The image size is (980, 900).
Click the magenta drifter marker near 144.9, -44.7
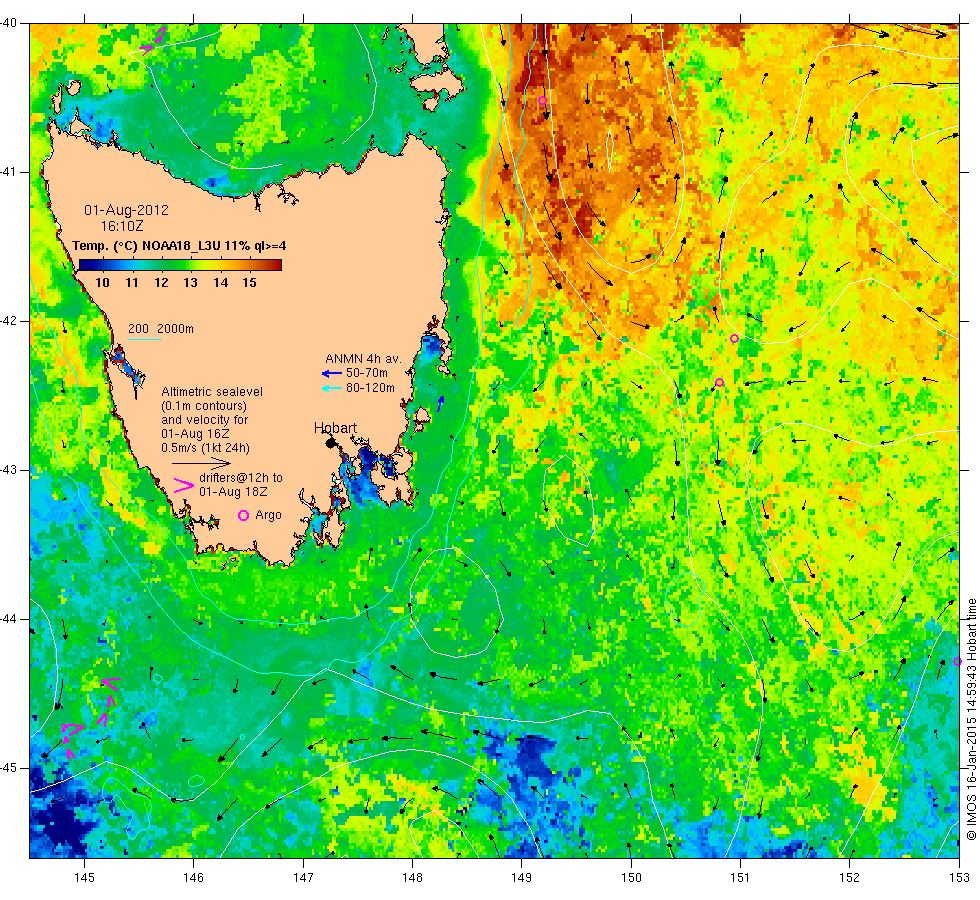72,728
